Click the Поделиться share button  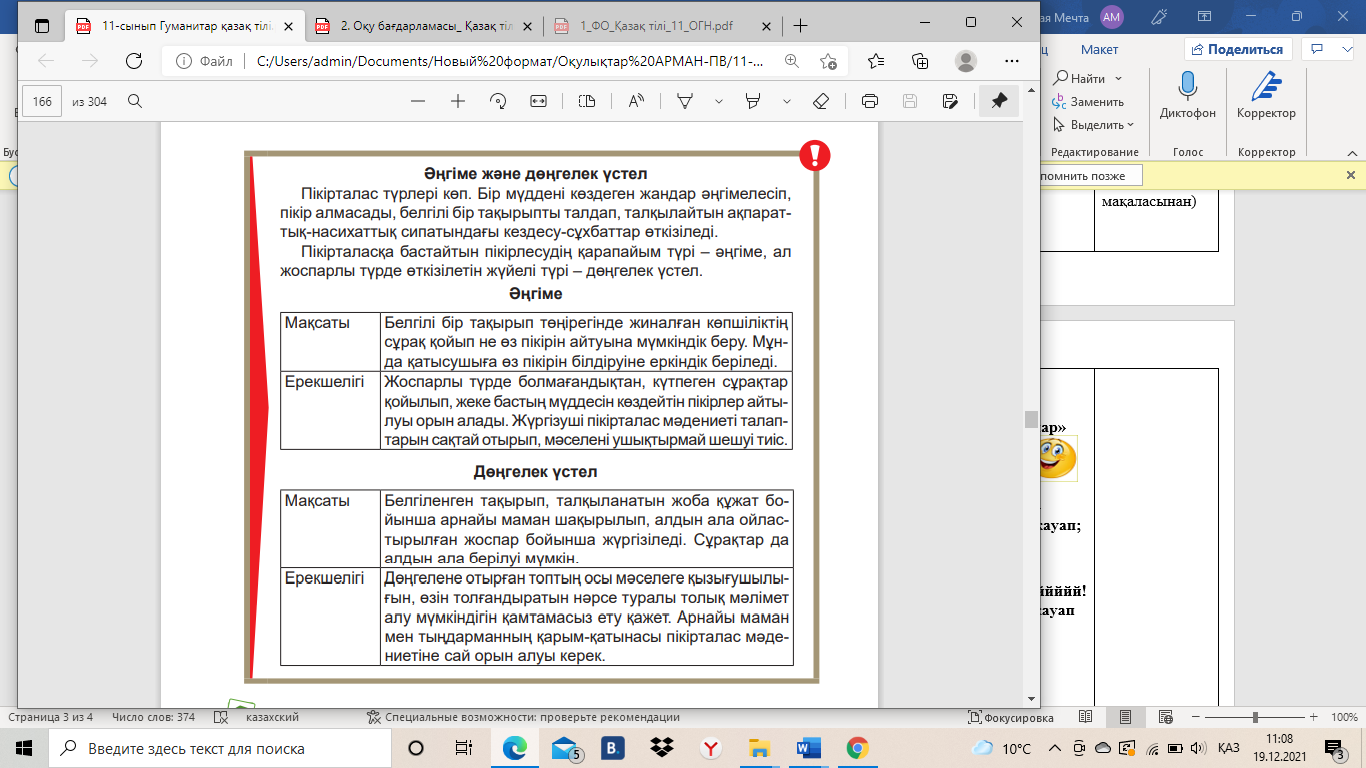pos(1238,49)
